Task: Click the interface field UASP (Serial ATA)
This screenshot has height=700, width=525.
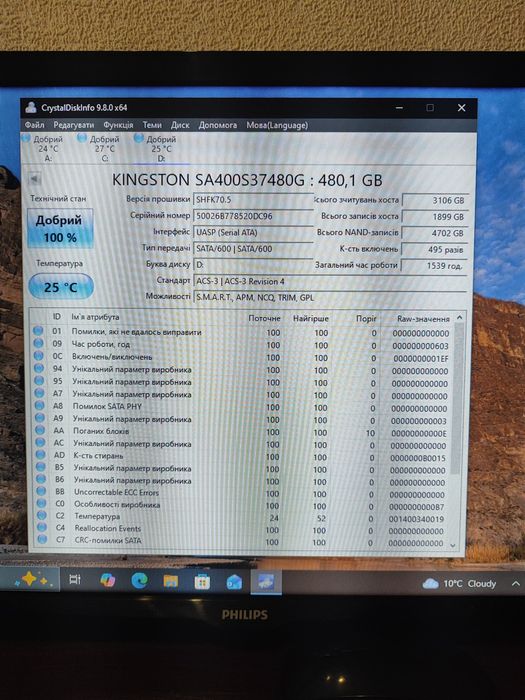Action: click(253, 232)
